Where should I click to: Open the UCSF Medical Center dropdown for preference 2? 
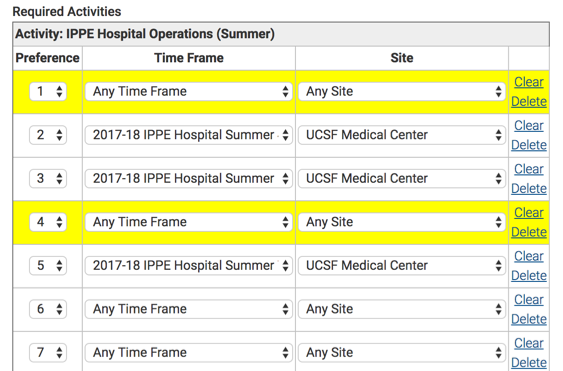tap(401, 135)
